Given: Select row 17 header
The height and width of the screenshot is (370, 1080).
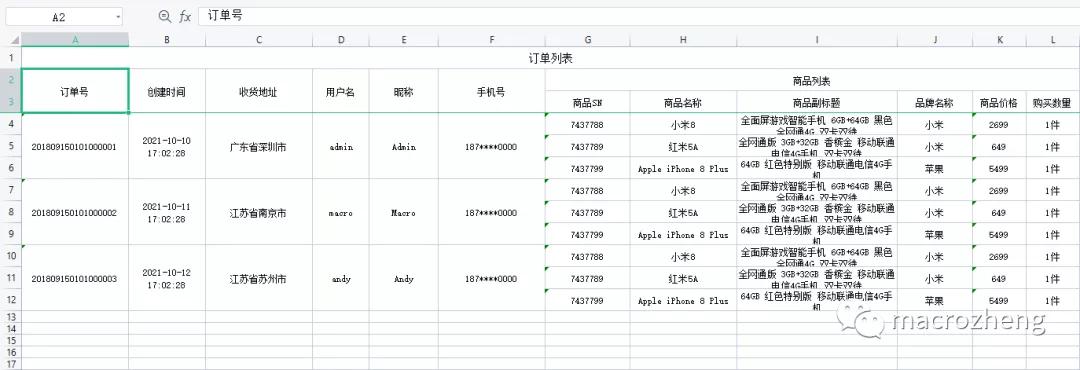Looking at the screenshot, I should tap(11, 364).
